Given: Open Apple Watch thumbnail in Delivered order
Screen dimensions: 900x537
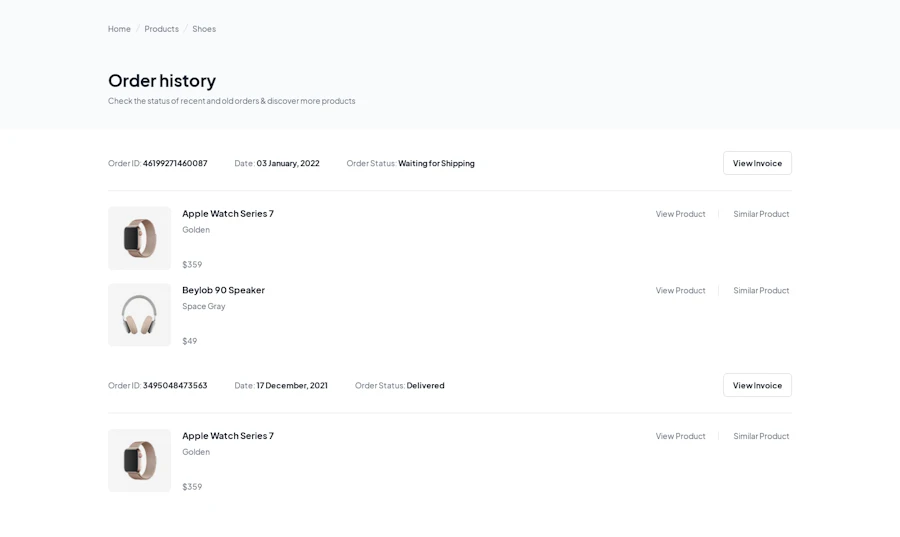Looking at the screenshot, I should (139, 461).
